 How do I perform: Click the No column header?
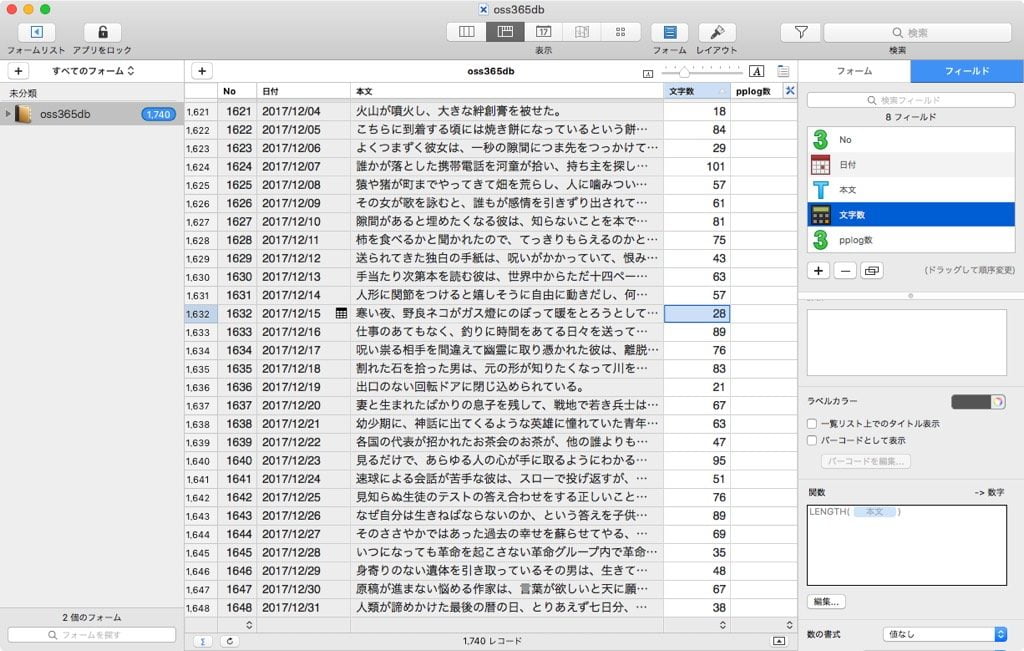tap(237, 91)
